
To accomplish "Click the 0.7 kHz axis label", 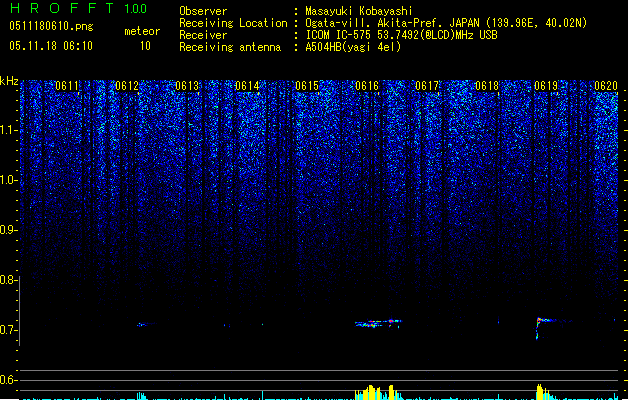I will coord(8,330).
